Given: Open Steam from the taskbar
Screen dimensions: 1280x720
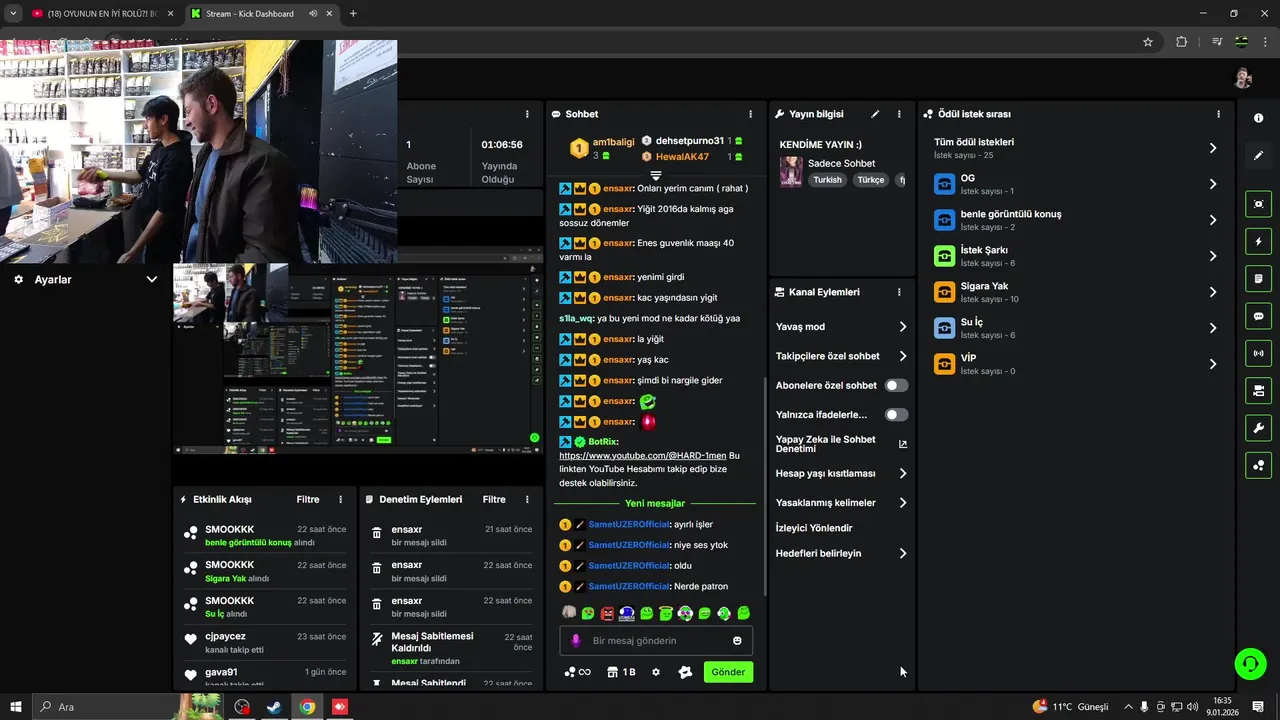Looking at the screenshot, I should click(274, 707).
